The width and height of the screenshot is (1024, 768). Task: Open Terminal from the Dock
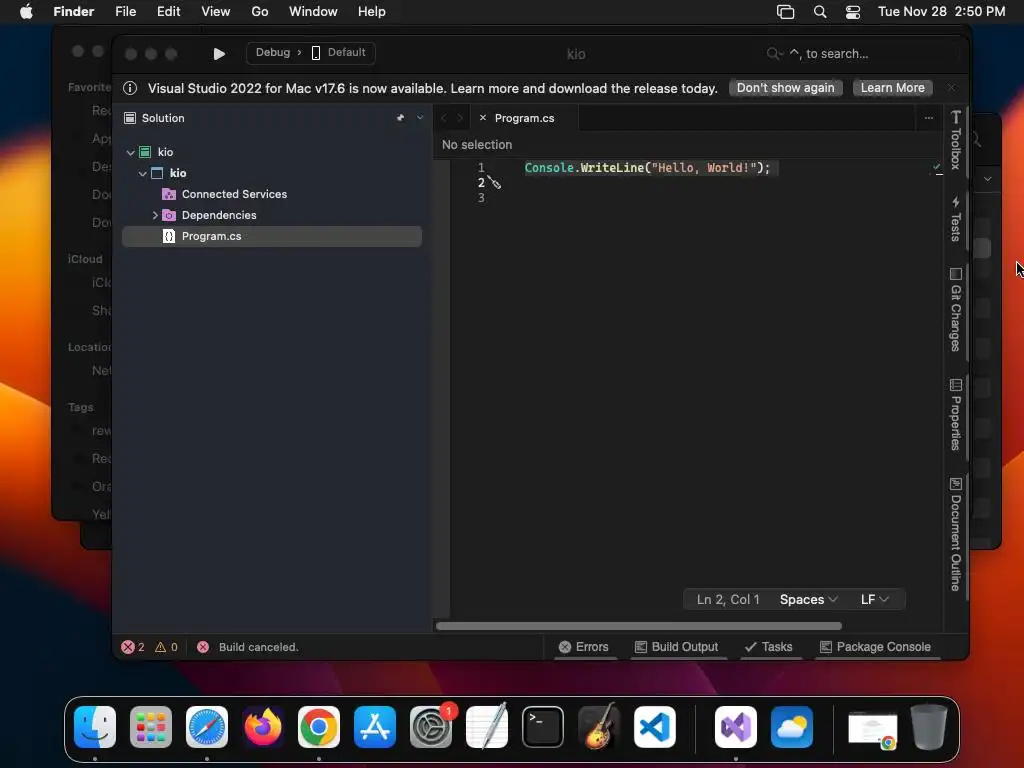[543, 727]
